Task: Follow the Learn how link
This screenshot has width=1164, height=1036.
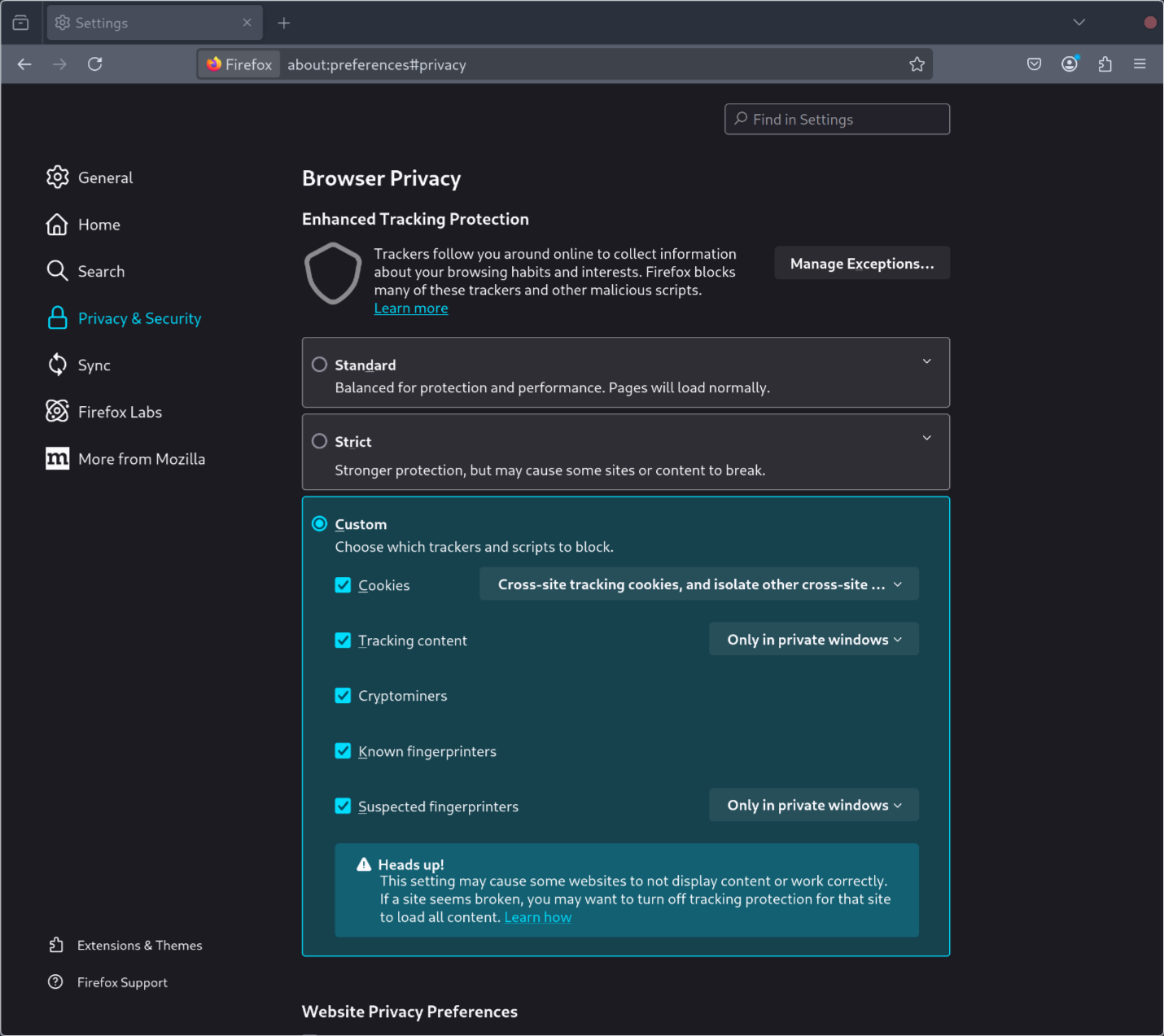Action: click(x=538, y=917)
